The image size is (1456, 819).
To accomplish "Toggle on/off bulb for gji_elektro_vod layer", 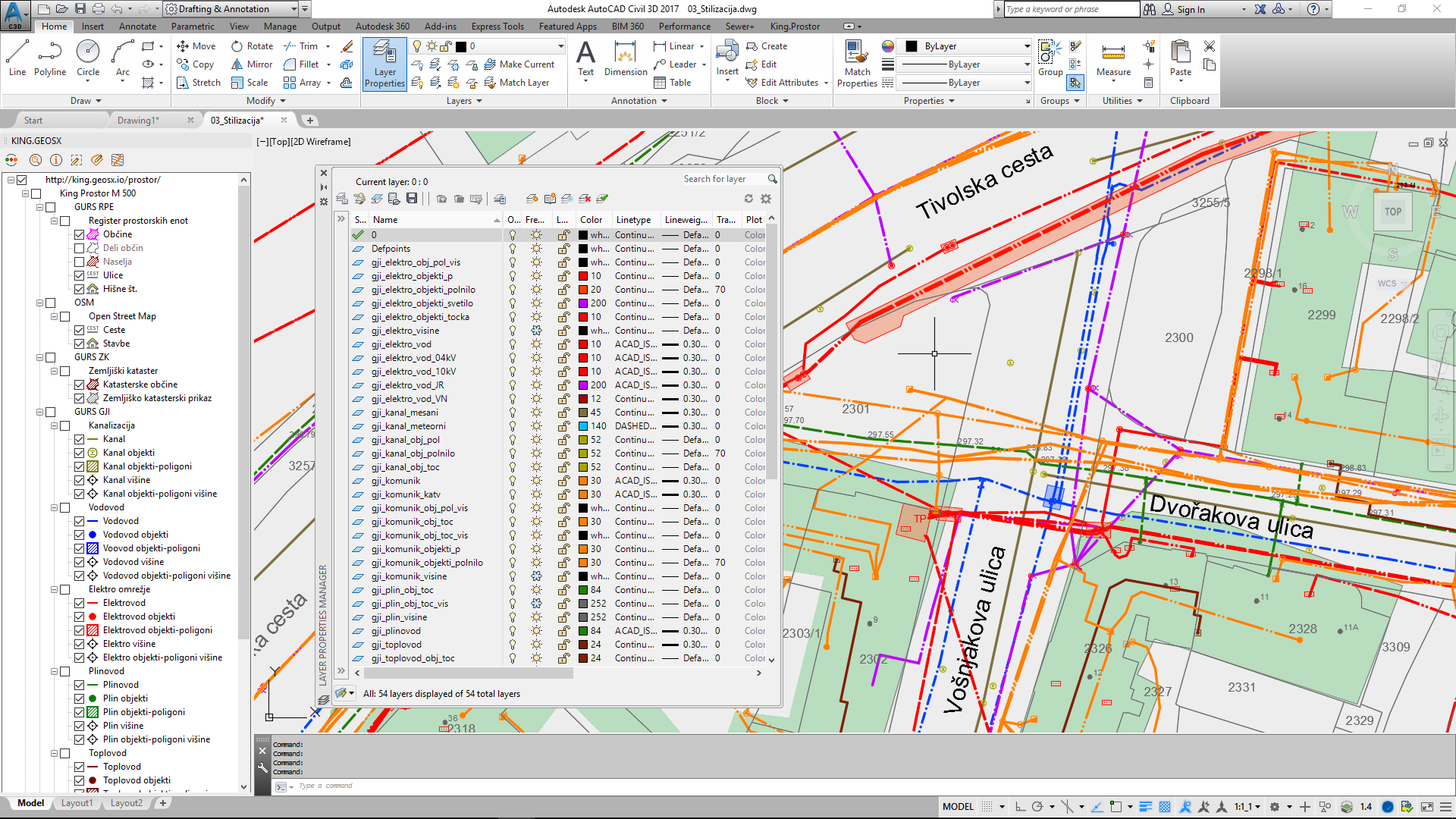I will pyautogui.click(x=513, y=344).
